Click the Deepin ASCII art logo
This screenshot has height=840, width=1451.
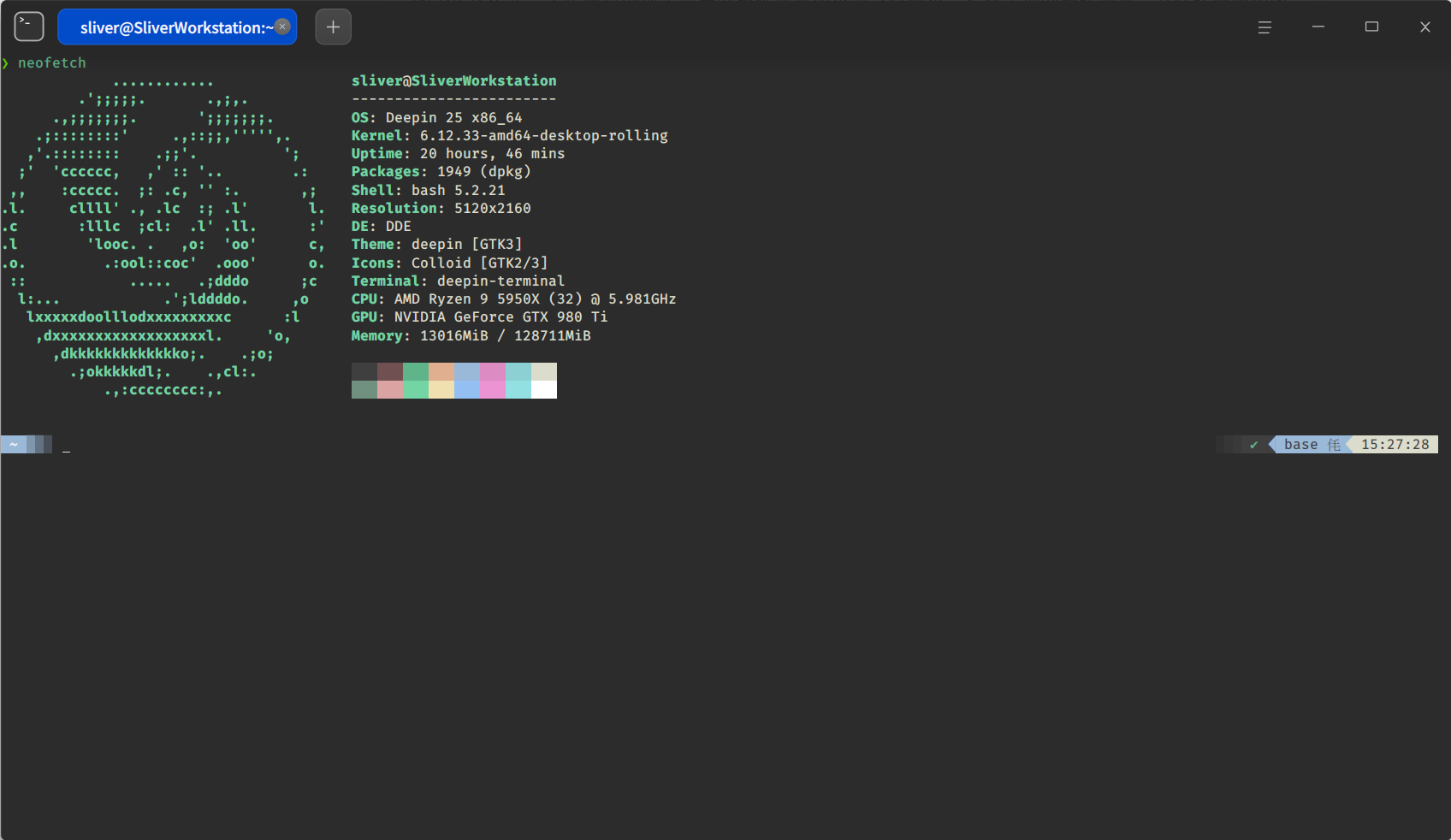(163, 236)
